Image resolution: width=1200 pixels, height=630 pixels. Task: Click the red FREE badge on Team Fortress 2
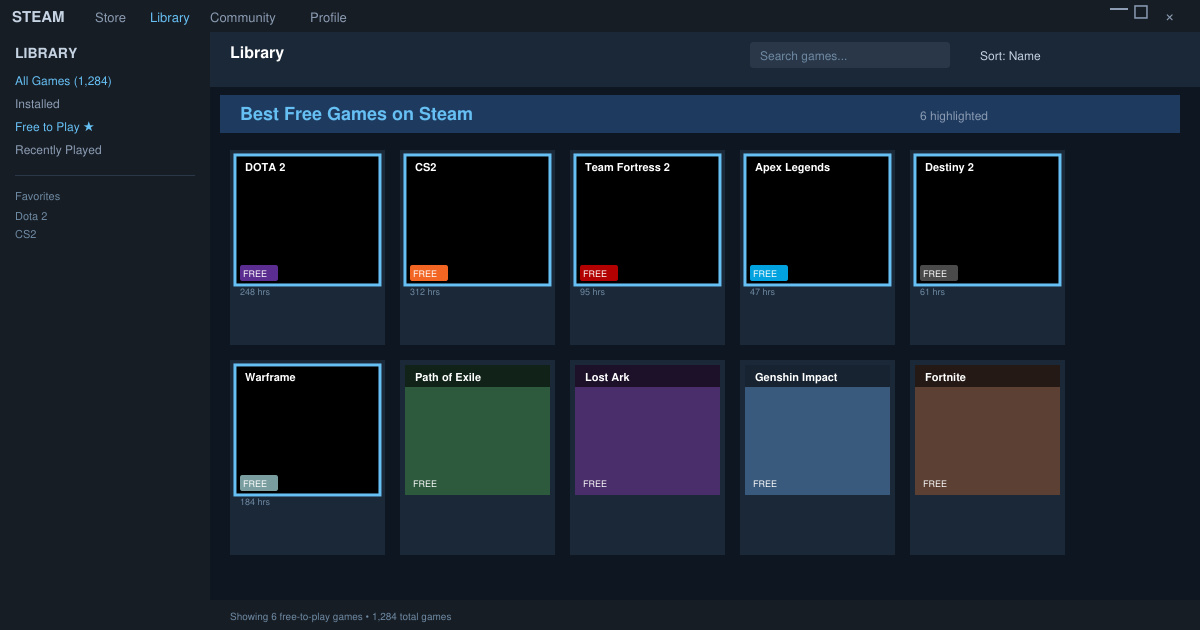[x=599, y=273]
